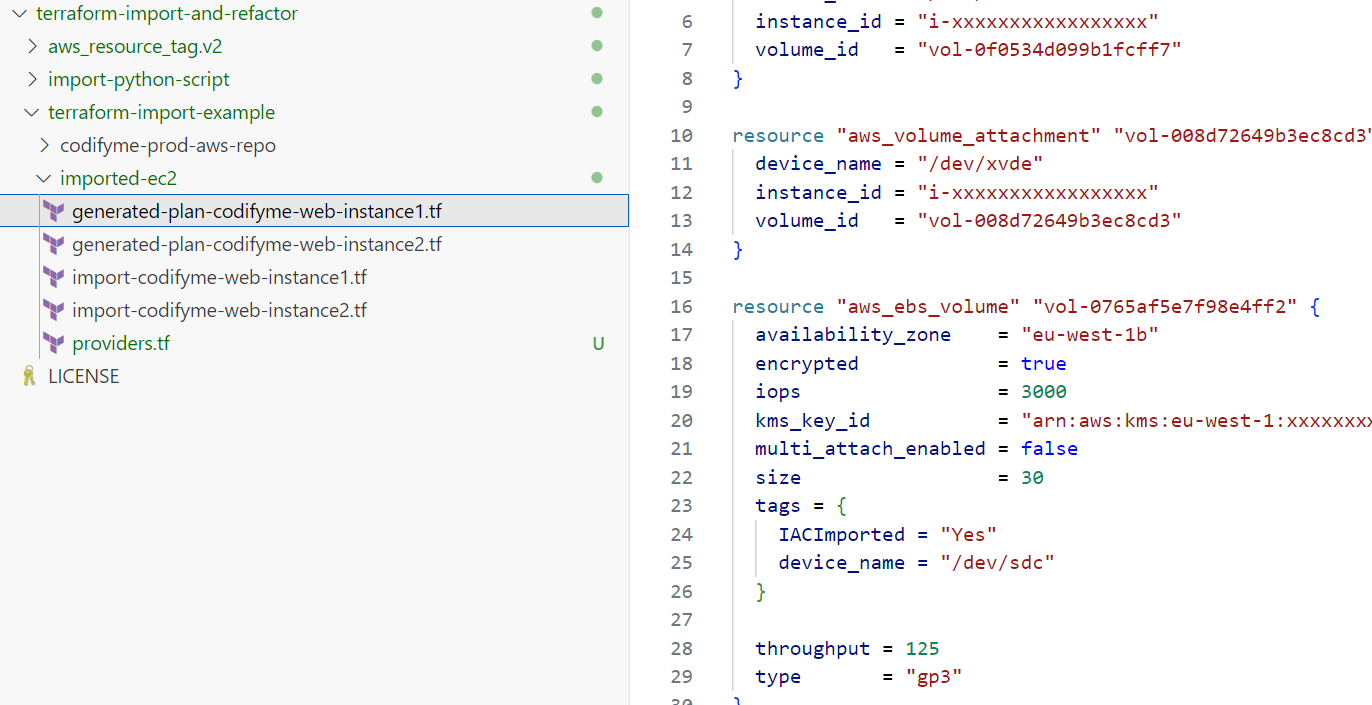Click Terraform icon beside import-codifyme-web-instance1.tf

(54, 277)
